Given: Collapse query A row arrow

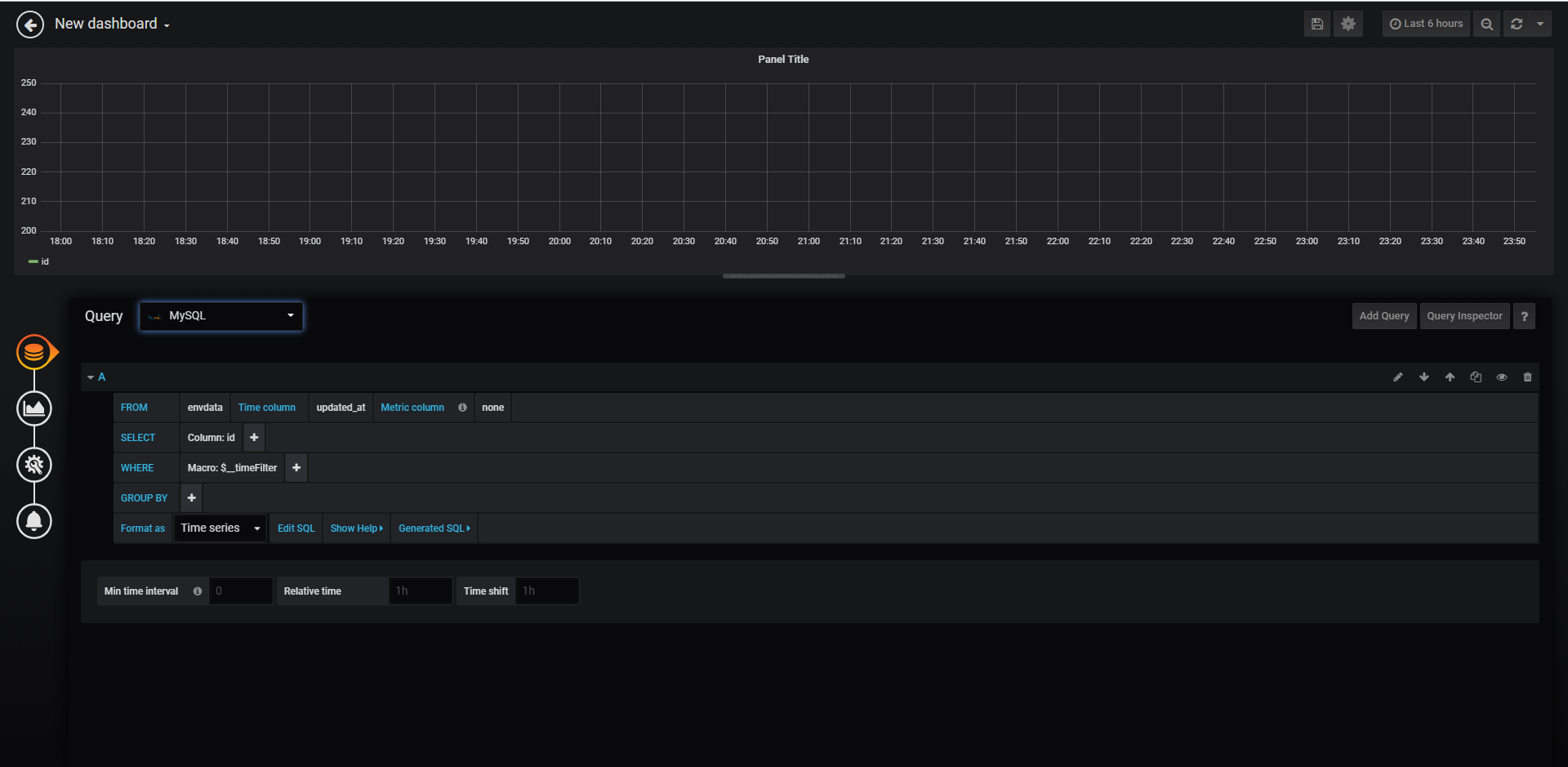Looking at the screenshot, I should point(91,377).
